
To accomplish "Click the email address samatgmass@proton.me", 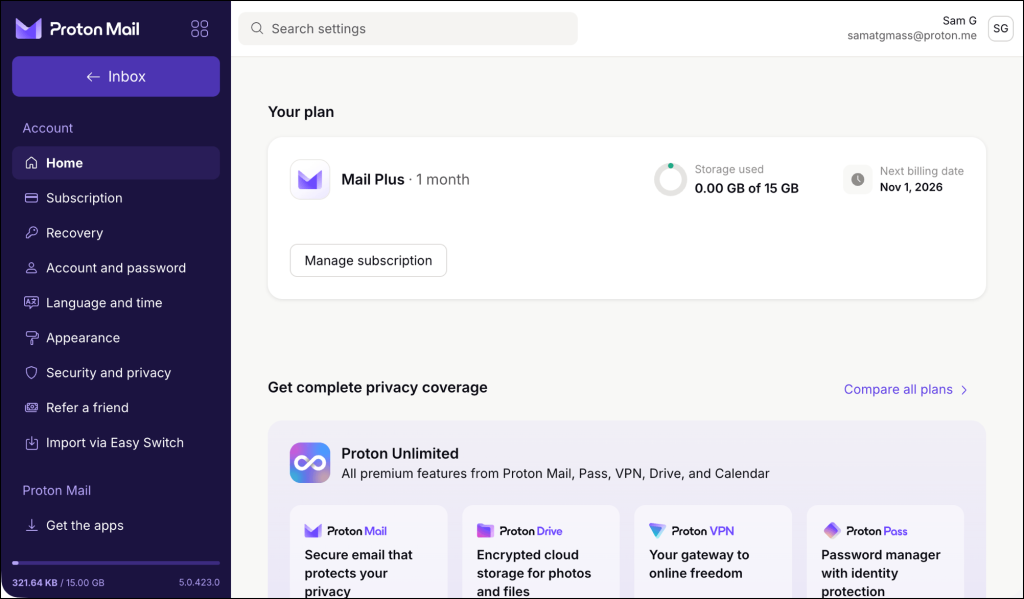I will pos(912,36).
